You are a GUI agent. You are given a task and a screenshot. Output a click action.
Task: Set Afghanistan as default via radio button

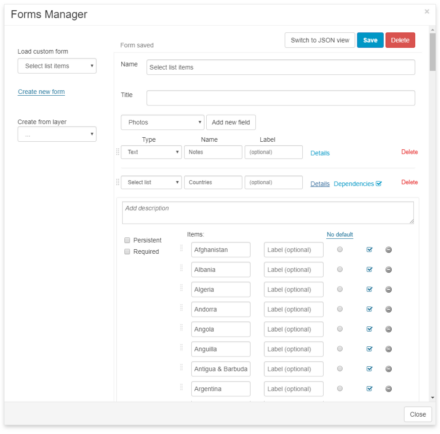[x=340, y=249]
